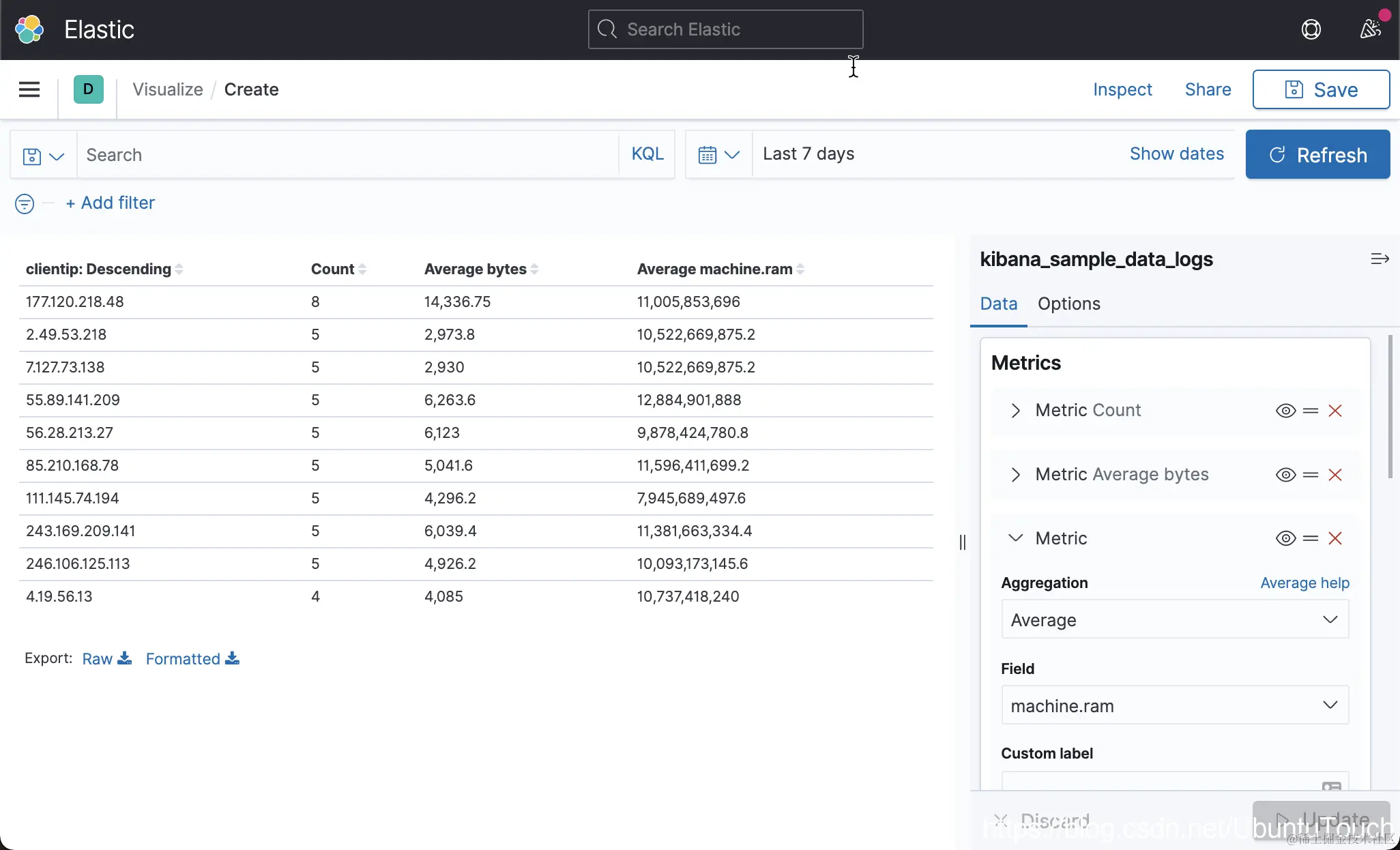Open the hamburger navigation menu
1400x850 pixels.
pyautogui.click(x=29, y=89)
